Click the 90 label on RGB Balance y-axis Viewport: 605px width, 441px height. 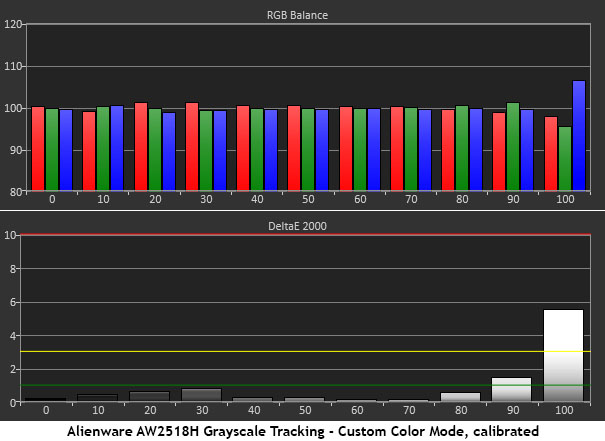(x=16, y=150)
